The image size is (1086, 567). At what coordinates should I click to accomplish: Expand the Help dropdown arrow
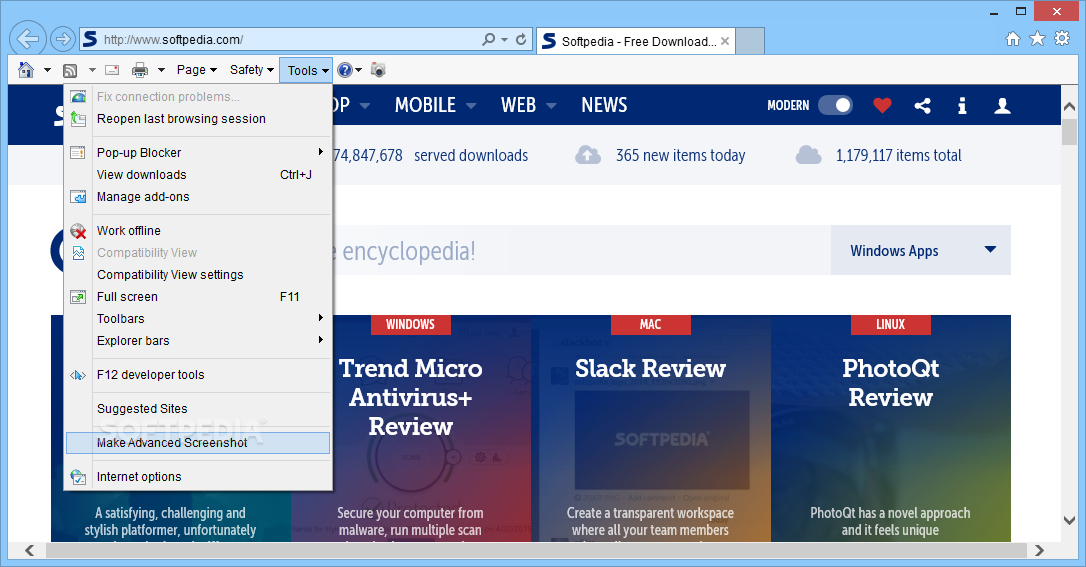pos(359,70)
